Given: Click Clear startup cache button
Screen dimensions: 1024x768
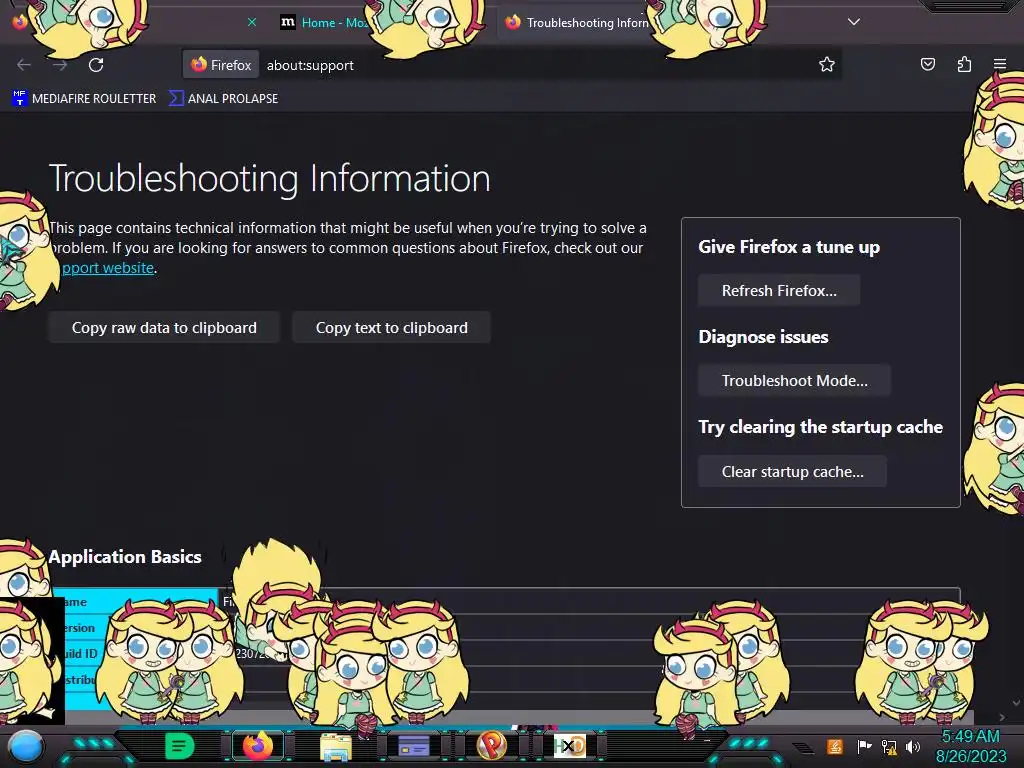Looking at the screenshot, I should 792,472.
